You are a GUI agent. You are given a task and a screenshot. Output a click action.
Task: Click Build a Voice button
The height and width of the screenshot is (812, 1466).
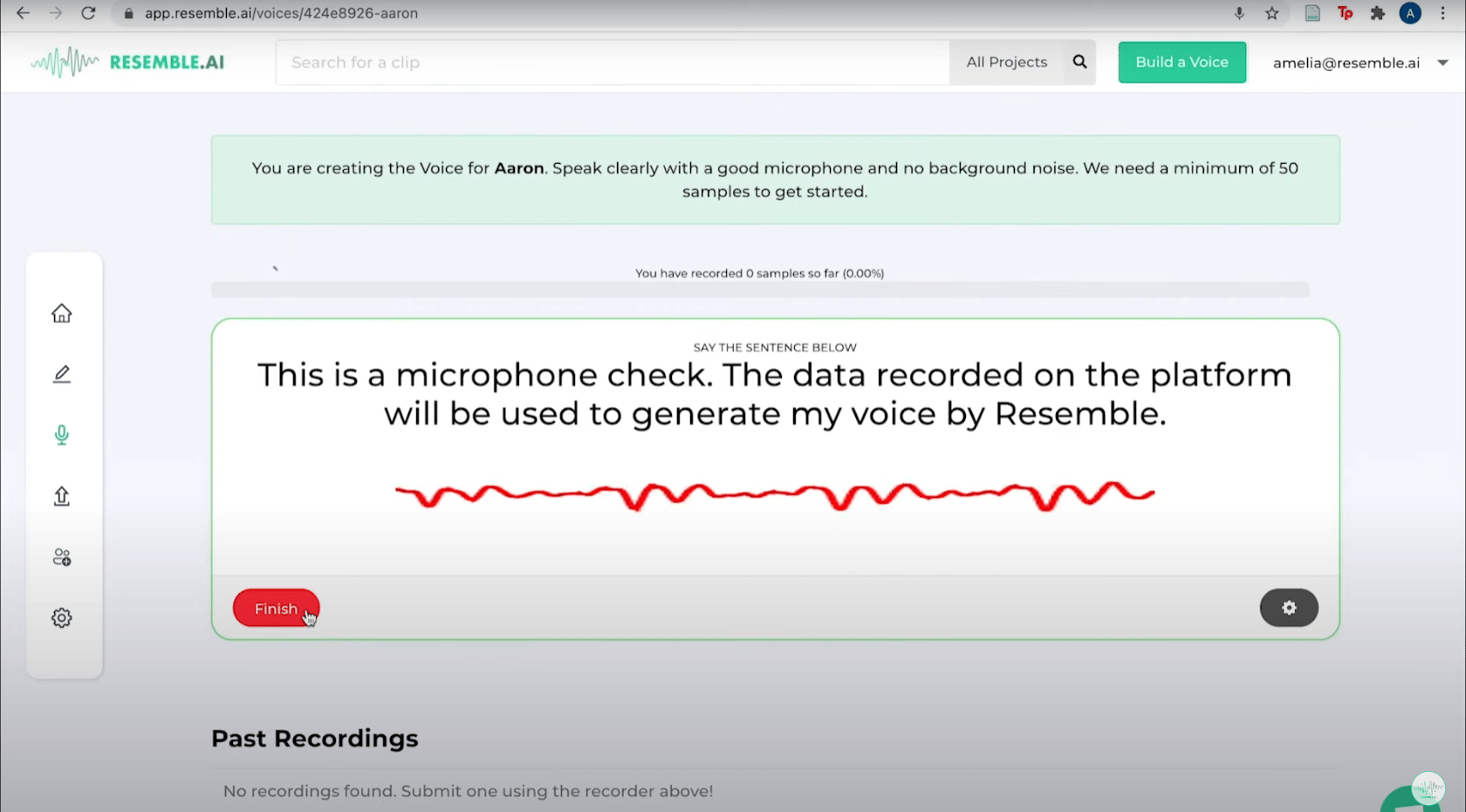pos(1182,62)
